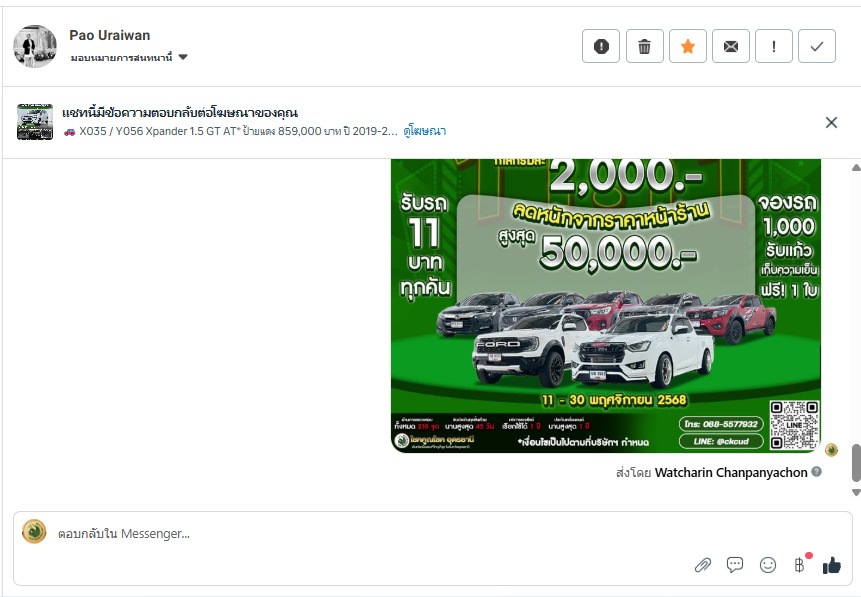Expand the assign conversation dropdown
Viewport: 861px width, 597px height.
pos(129,58)
